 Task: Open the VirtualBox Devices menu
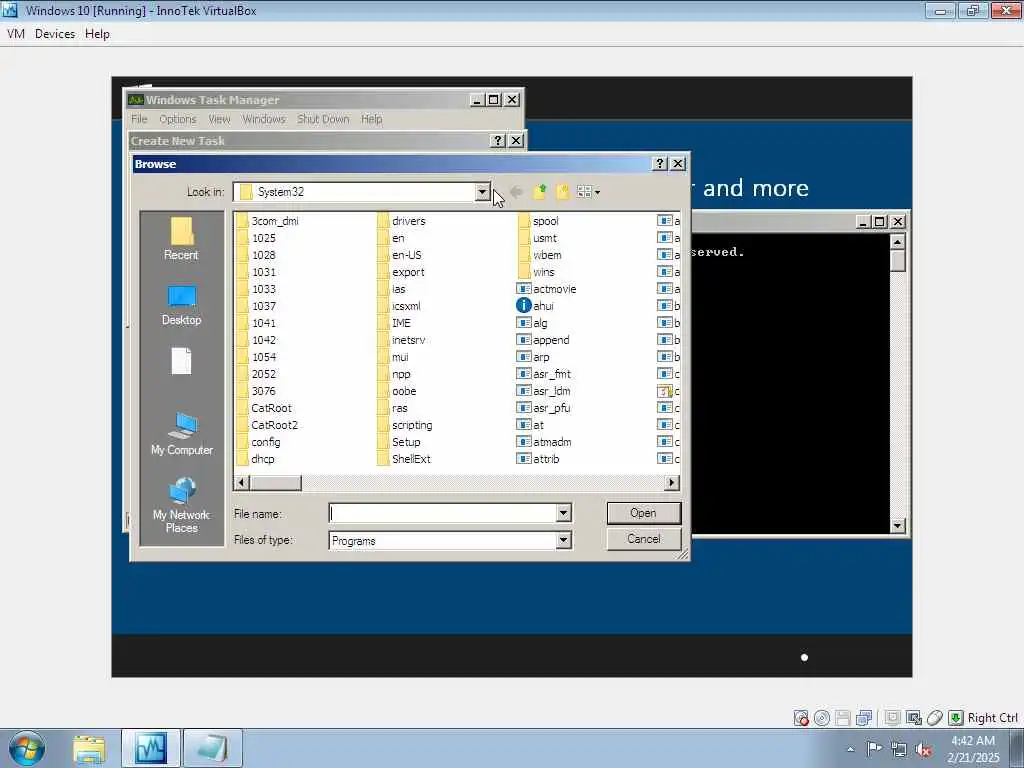pos(55,33)
